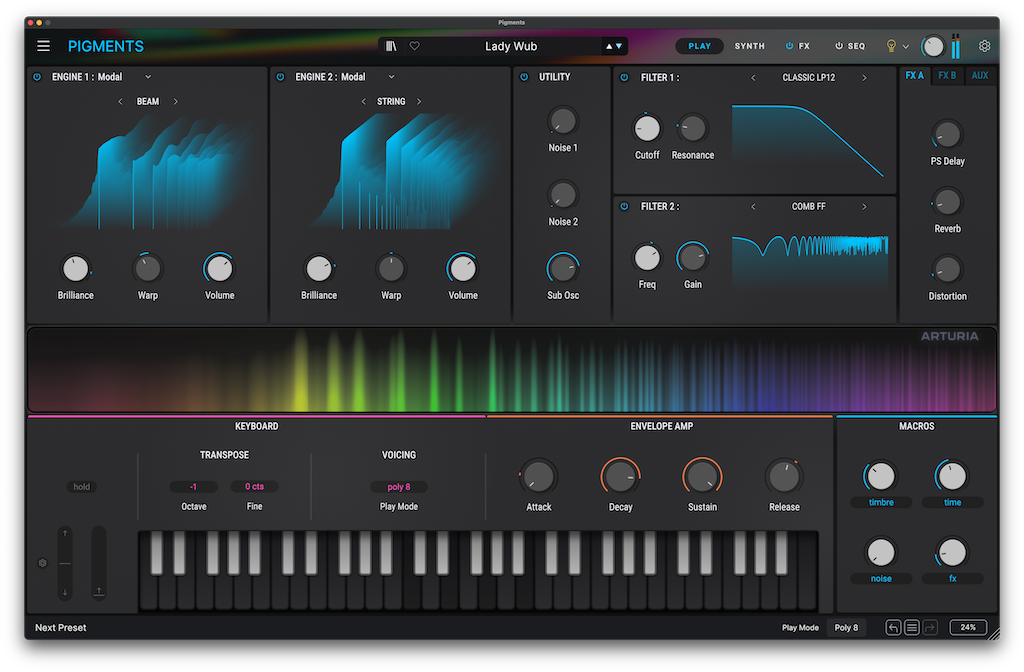The image size is (1024, 672).
Task: Favorite the Lady Wub preset with heart
Action: coord(414,46)
